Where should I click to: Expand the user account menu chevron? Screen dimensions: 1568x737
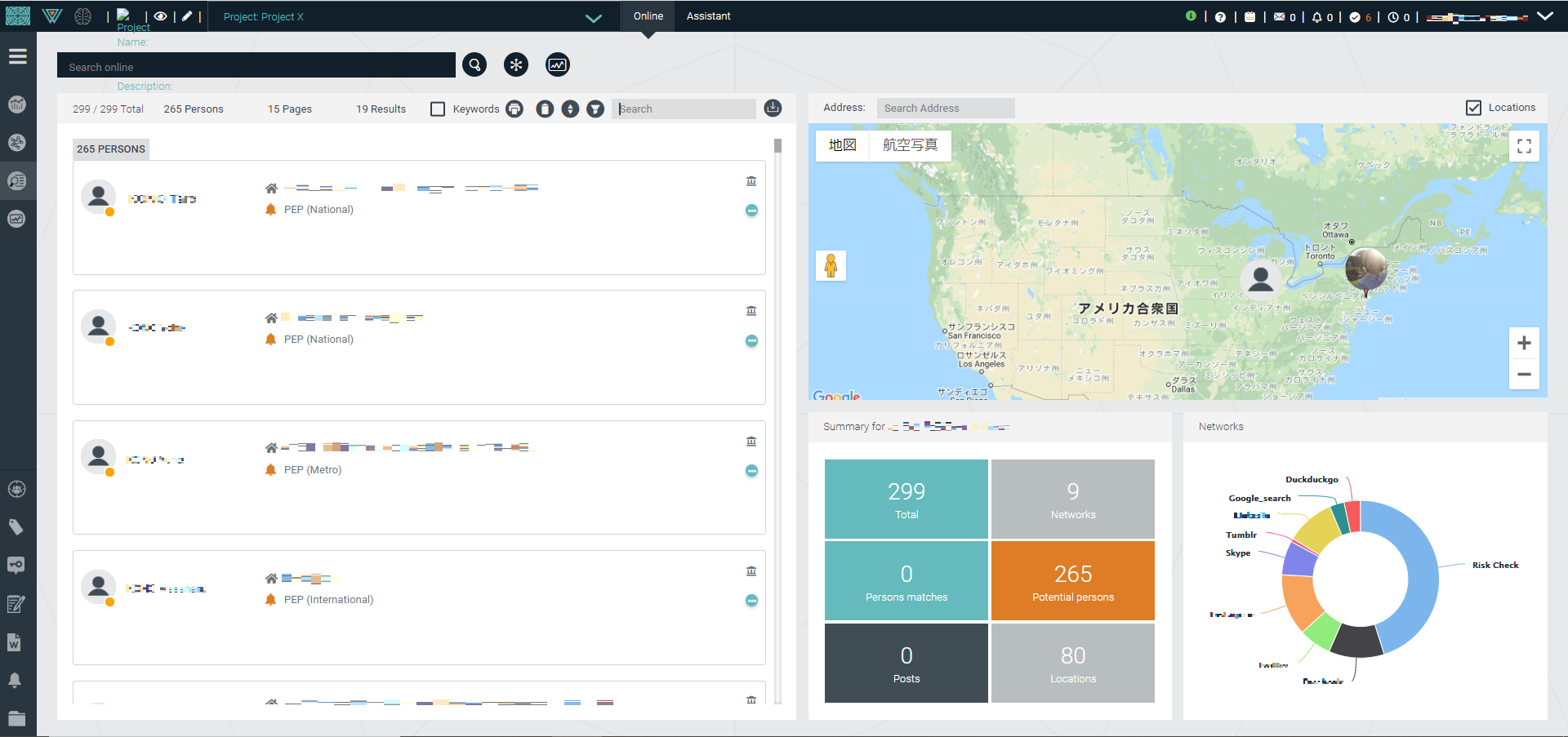point(1545,16)
